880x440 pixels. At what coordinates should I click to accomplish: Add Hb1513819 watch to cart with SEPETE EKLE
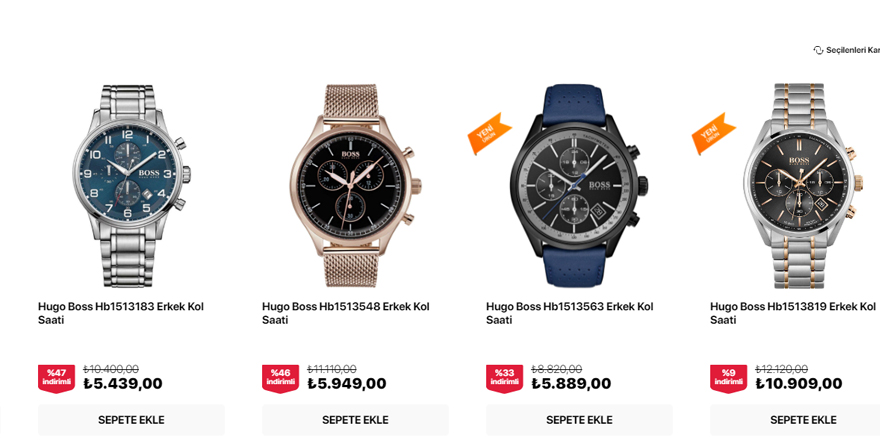(795, 420)
